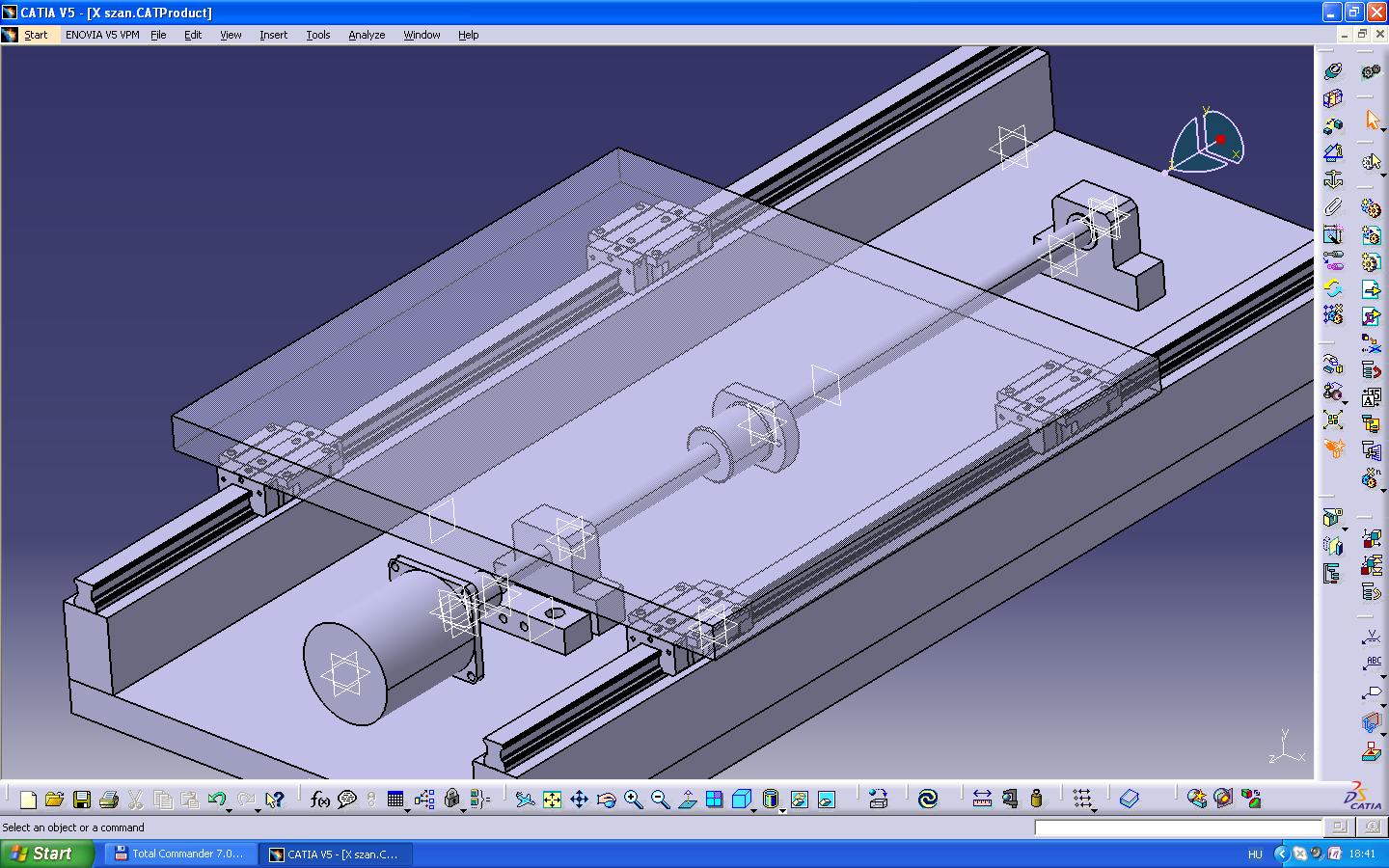Click the Measure Between ruler icon

(x=982, y=800)
